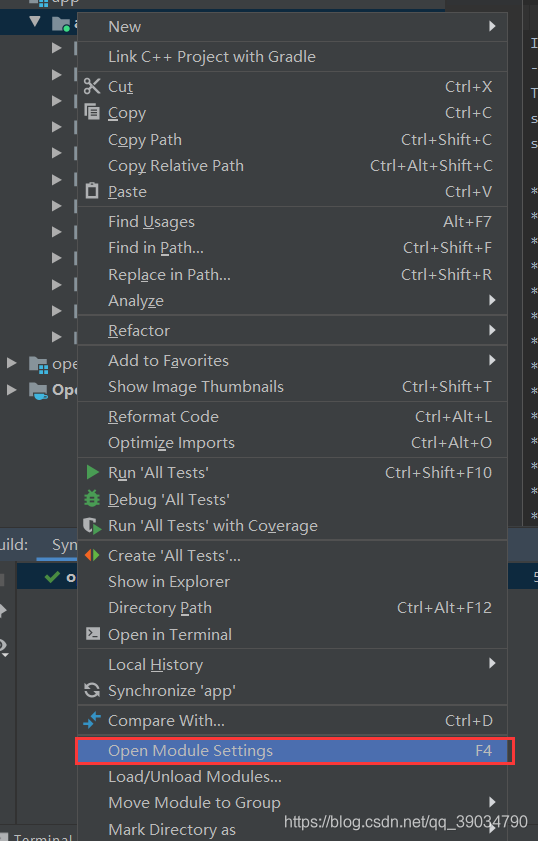Click the blue Compare With arrows icon
This screenshot has height=841, width=538.
click(x=92, y=720)
